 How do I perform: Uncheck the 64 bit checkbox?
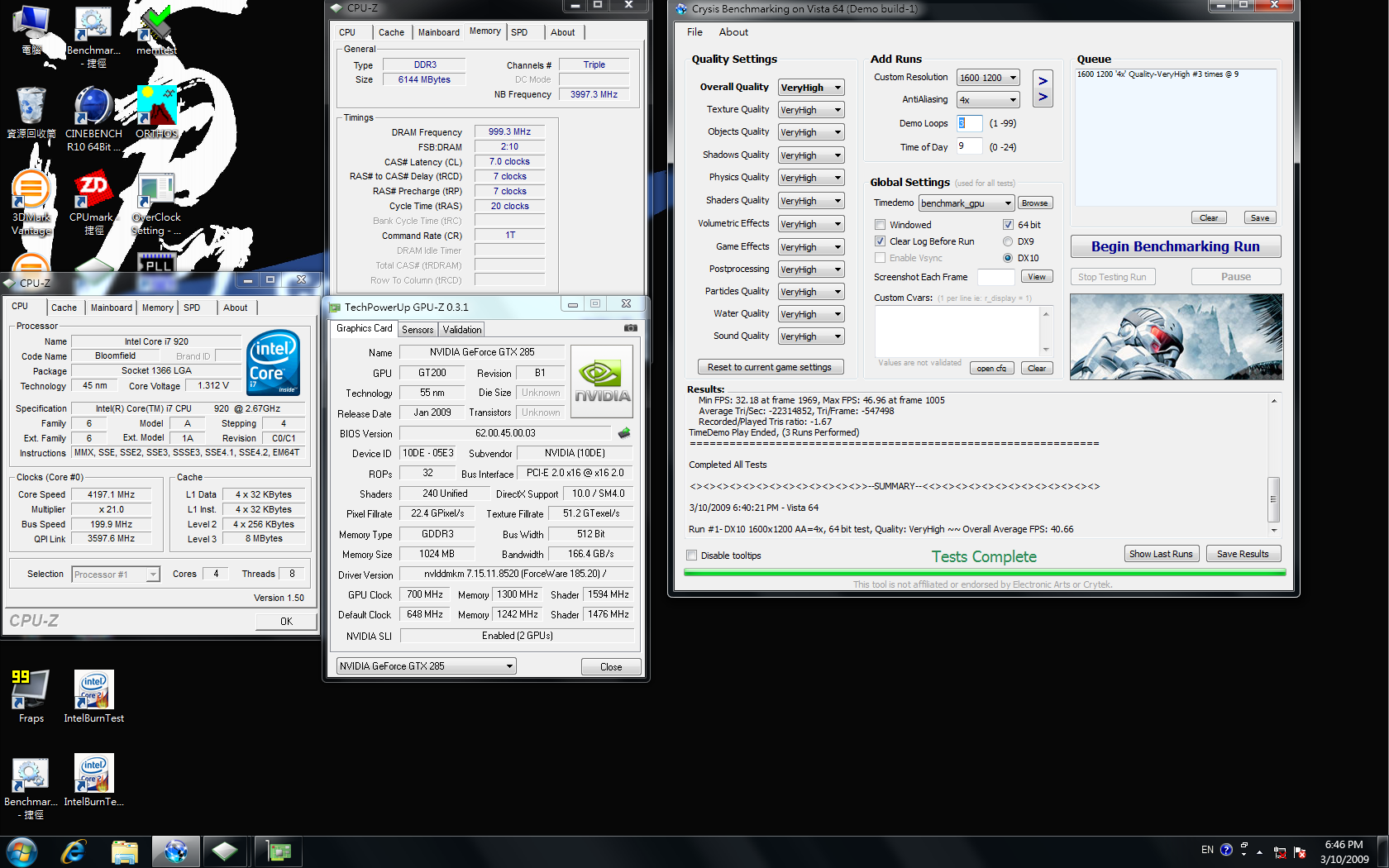[x=1008, y=225]
